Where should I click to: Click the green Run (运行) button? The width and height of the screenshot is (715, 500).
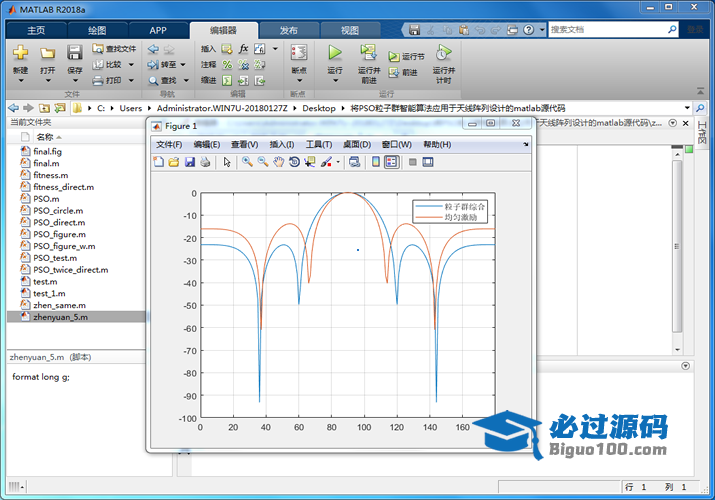(x=335, y=52)
